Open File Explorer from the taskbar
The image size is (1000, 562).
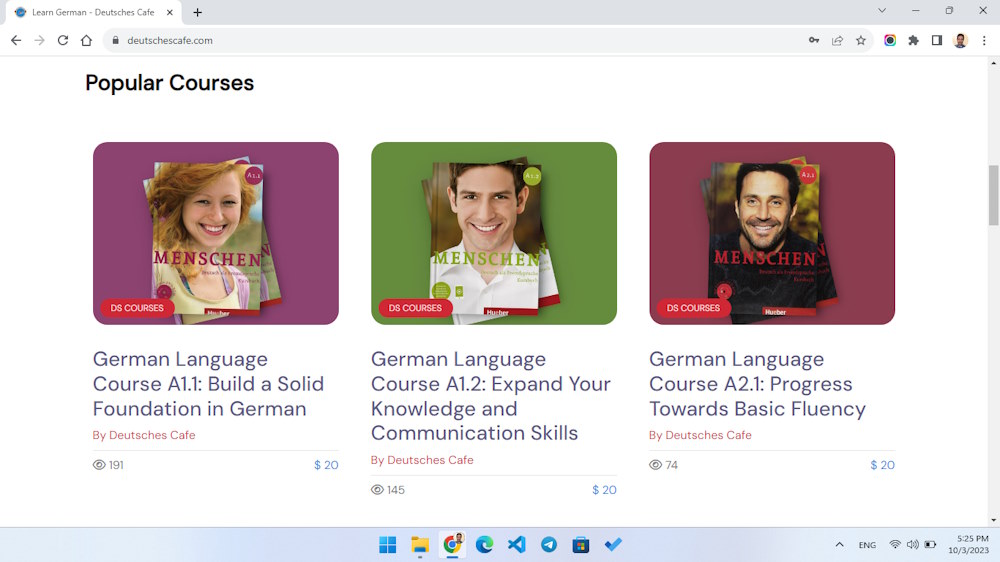[420, 545]
